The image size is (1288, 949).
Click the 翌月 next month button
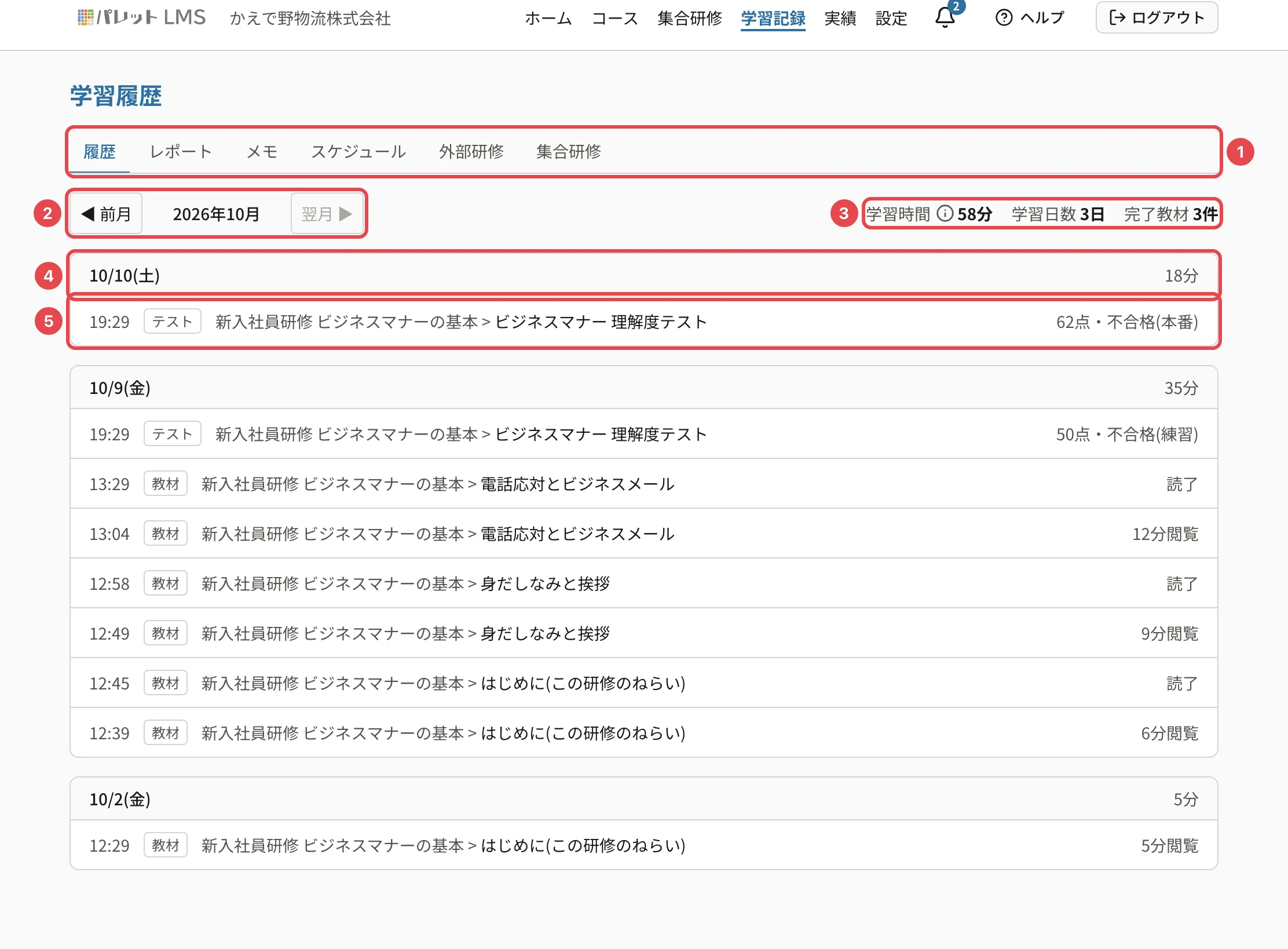click(x=327, y=214)
